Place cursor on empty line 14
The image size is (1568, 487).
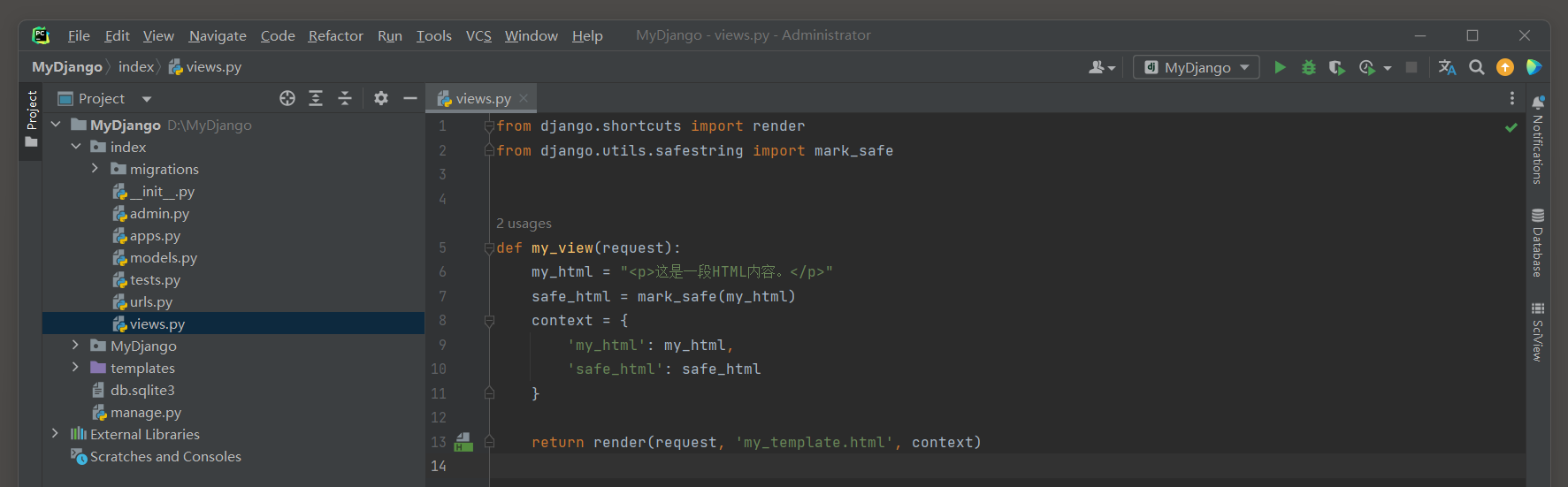point(1006,467)
